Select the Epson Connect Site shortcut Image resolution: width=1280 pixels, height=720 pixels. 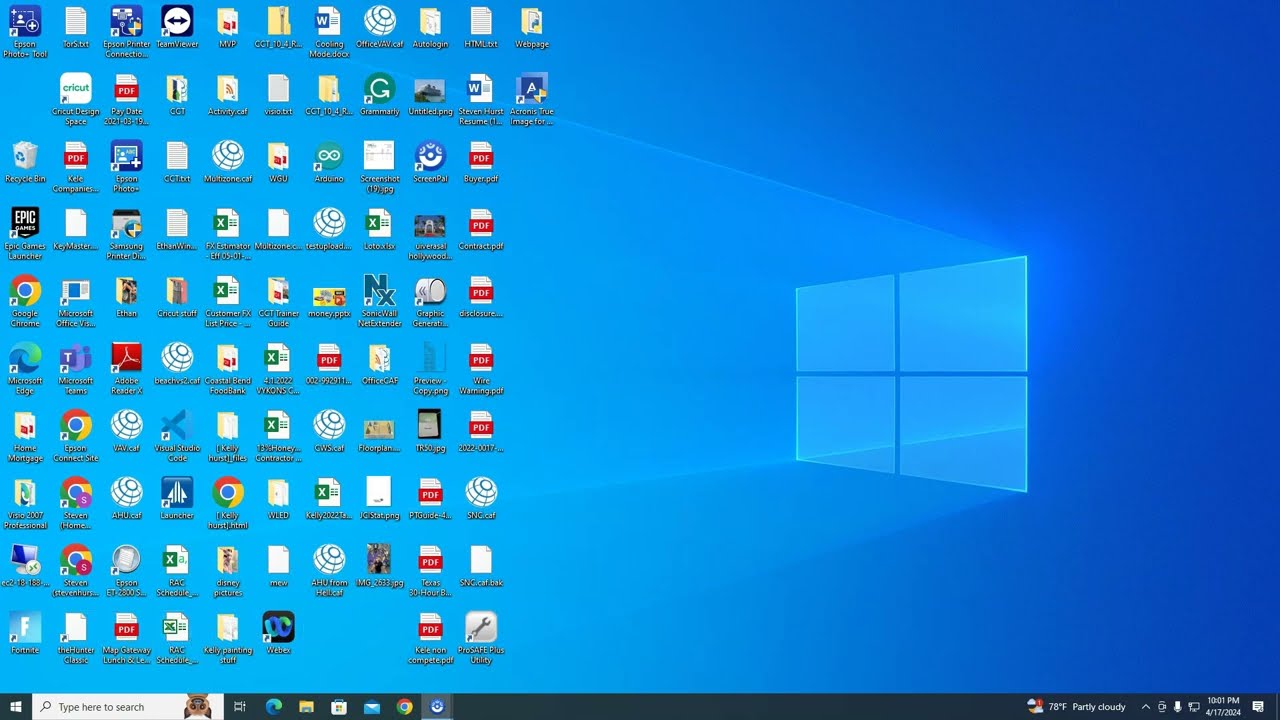[x=76, y=436]
